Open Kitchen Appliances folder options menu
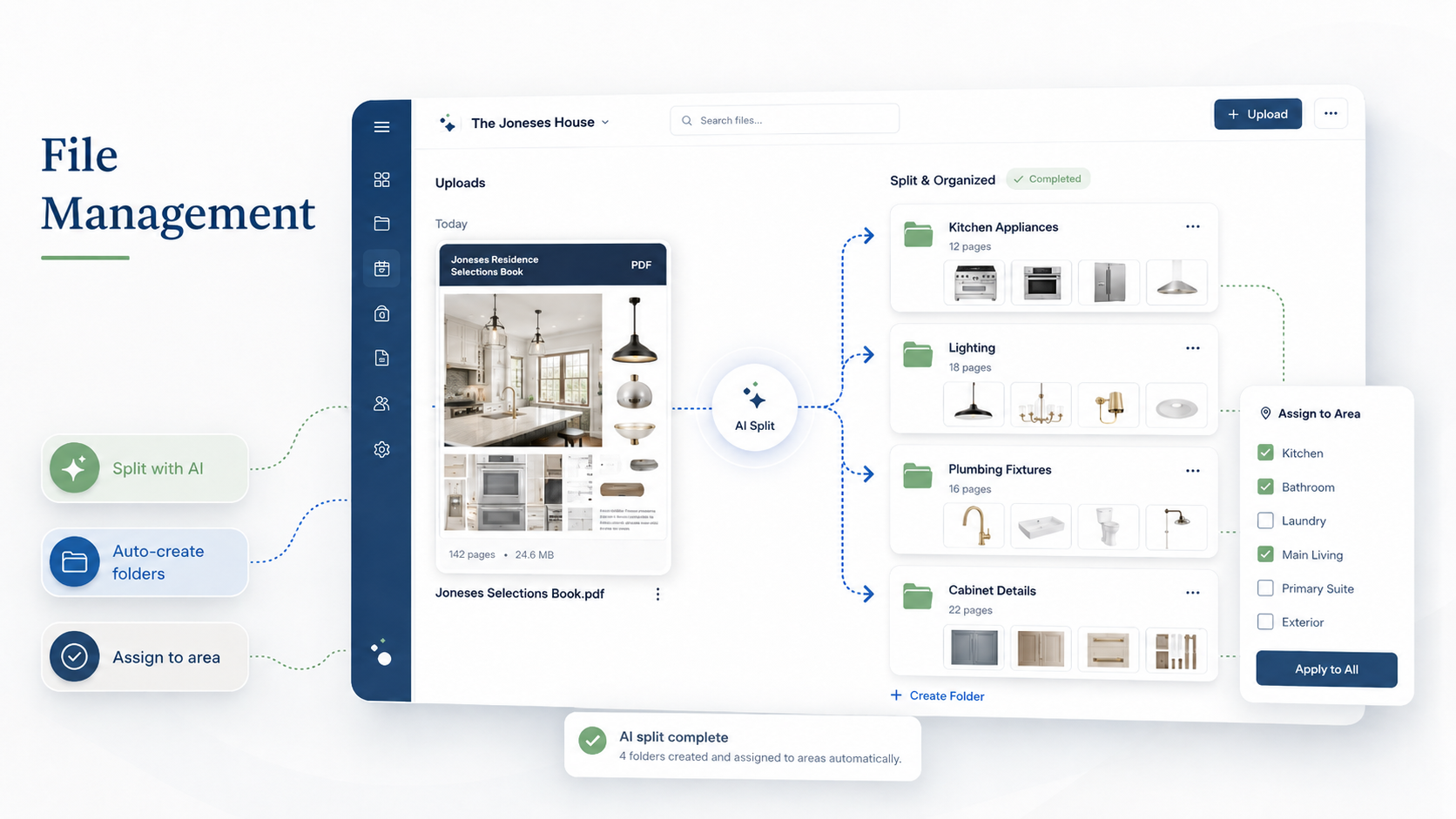 pyautogui.click(x=1192, y=226)
